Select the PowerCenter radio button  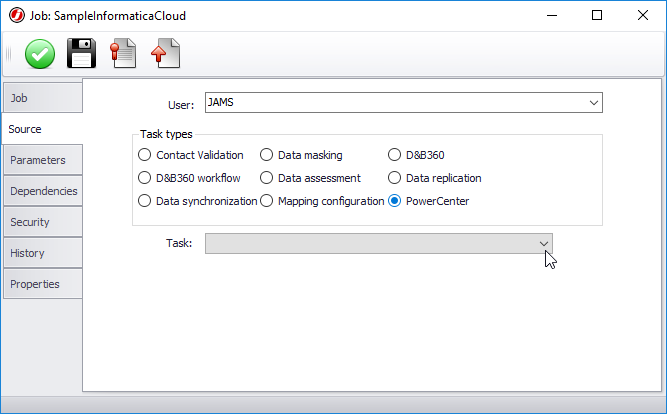(x=394, y=201)
